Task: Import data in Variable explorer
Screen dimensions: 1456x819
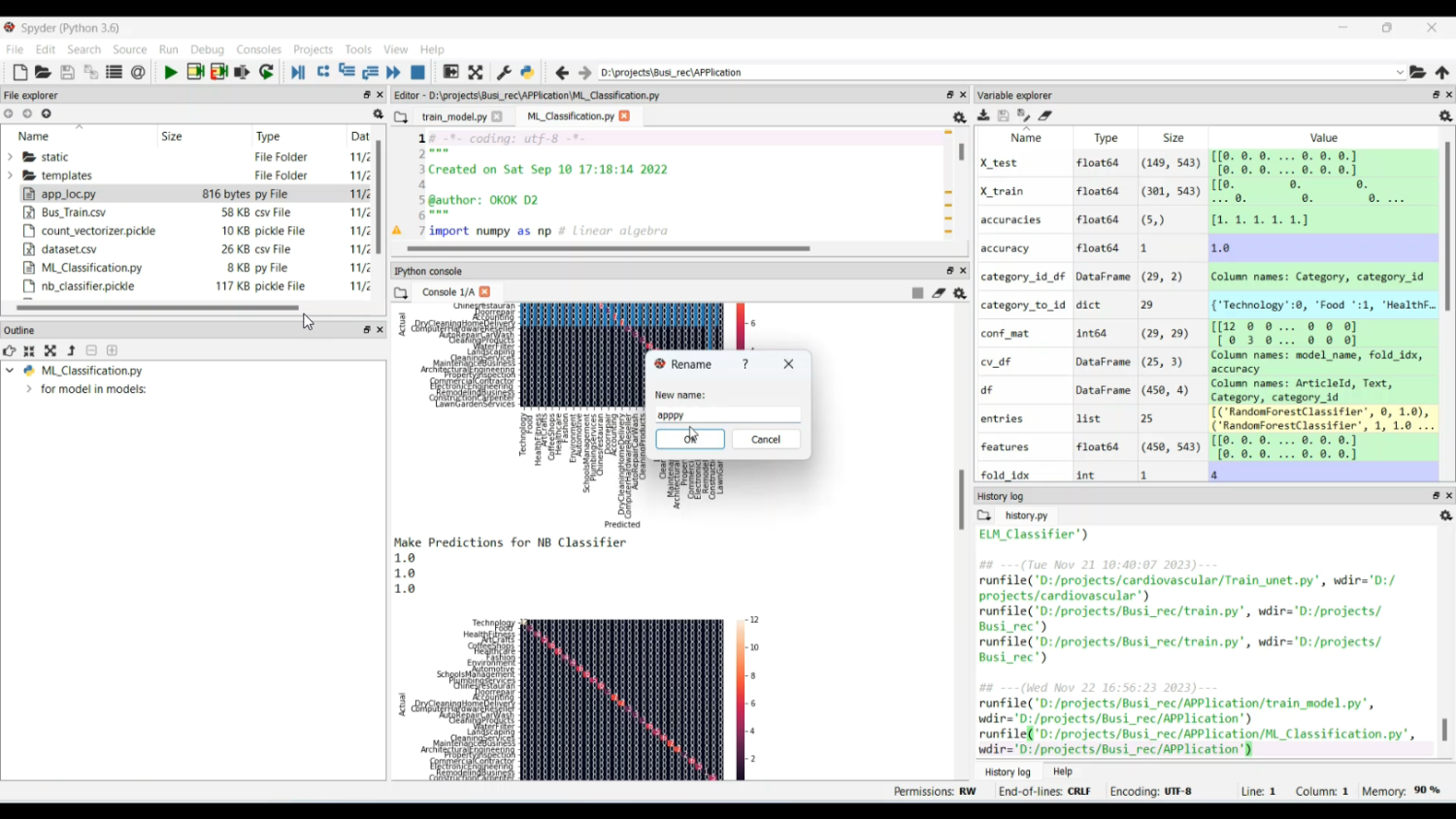Action: click(x=984, y=115)
